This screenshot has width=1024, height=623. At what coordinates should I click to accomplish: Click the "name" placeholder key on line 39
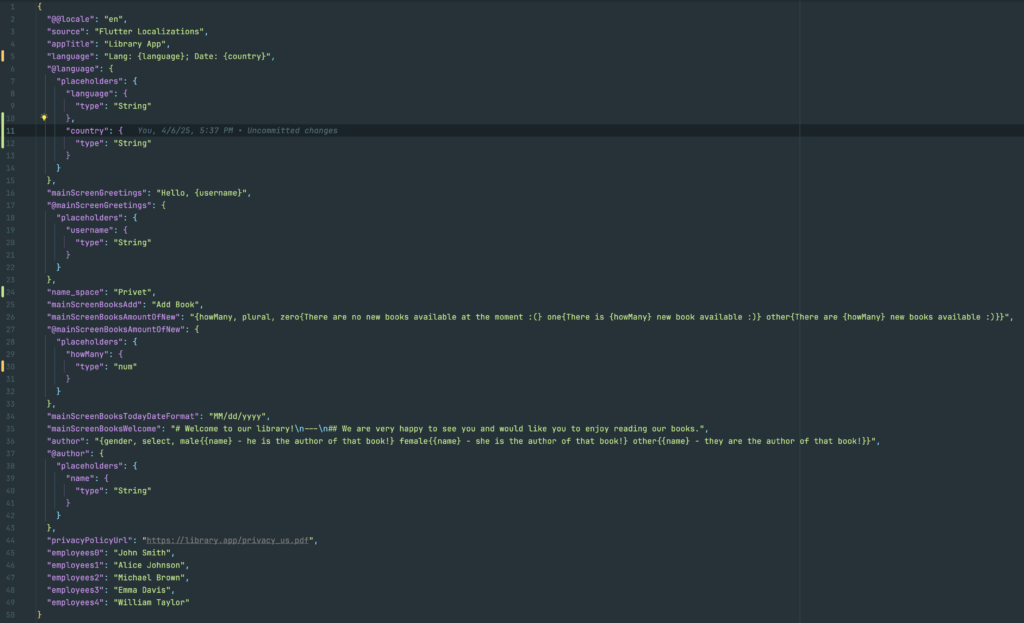80,478
